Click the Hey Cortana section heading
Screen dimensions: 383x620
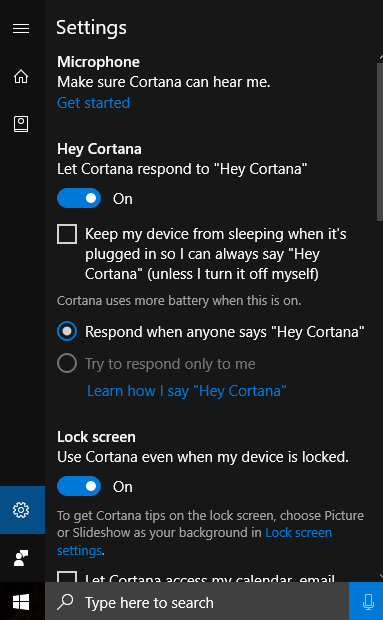99,149
